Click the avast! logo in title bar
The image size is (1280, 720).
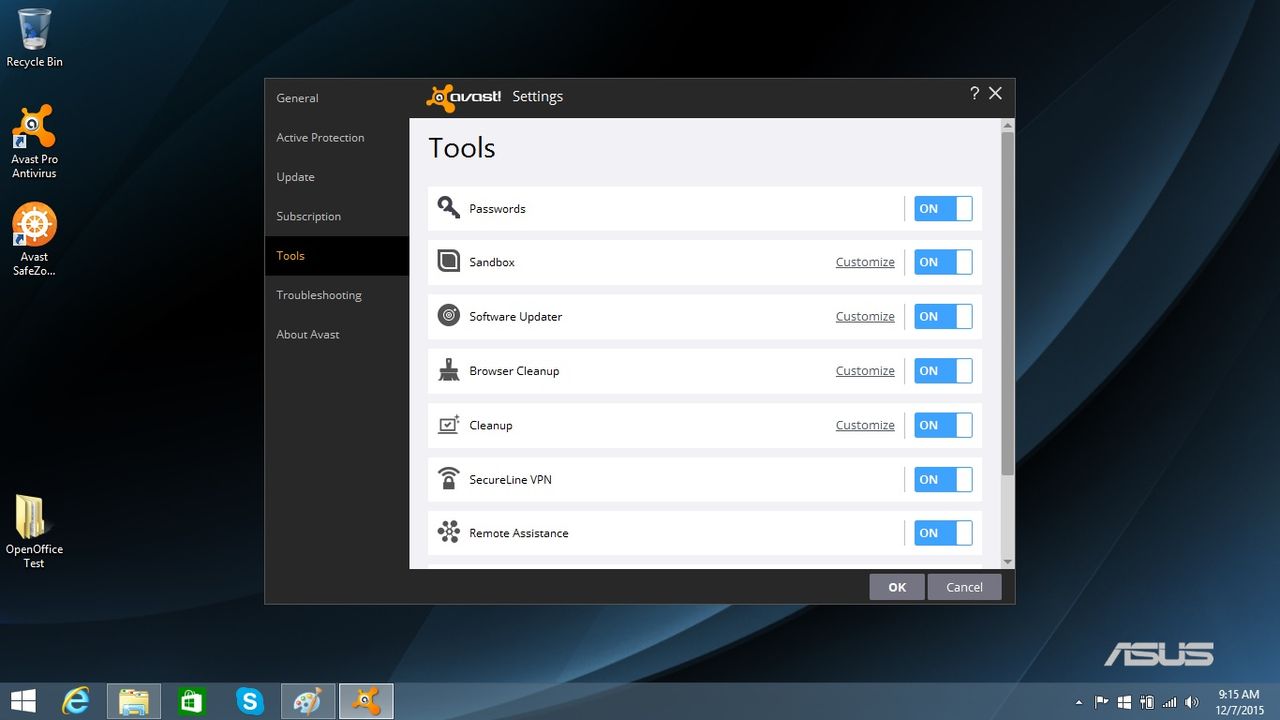(x=463, y=97)
